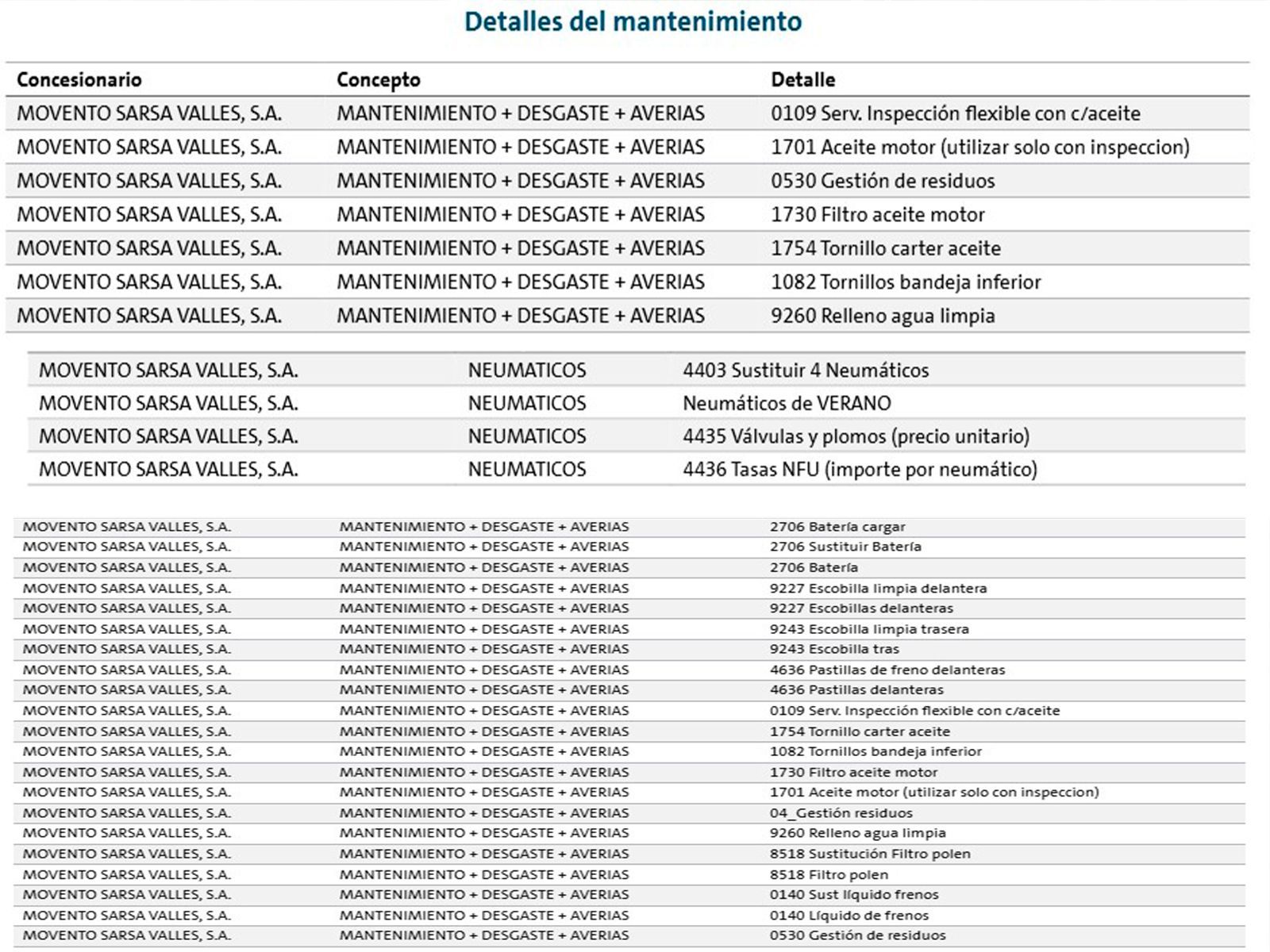Click '8518 Sustitución Filtro polen'
Viewport: 1270px width, 952px height.
pos(870,854)
